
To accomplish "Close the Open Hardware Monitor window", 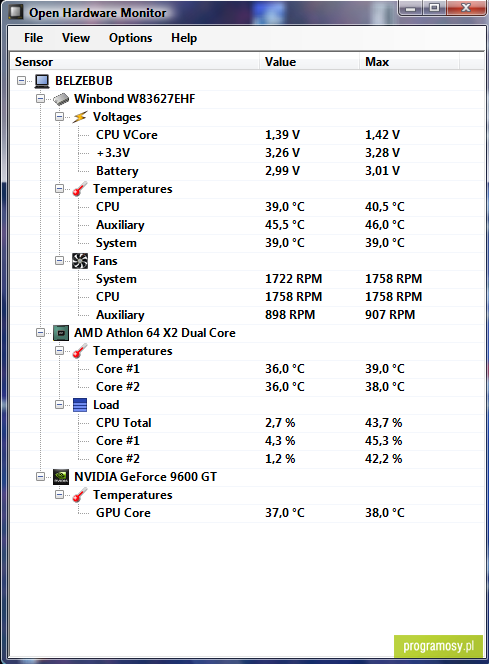I will [466, 8].
